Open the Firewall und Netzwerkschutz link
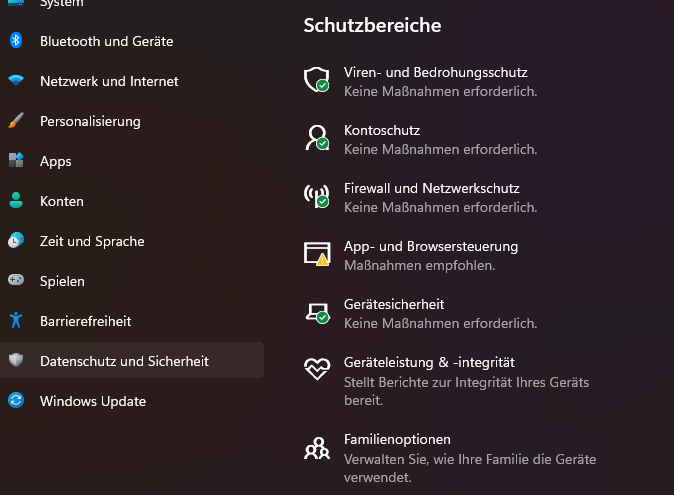This screenshot has width=674, height=495. point(431,188)
